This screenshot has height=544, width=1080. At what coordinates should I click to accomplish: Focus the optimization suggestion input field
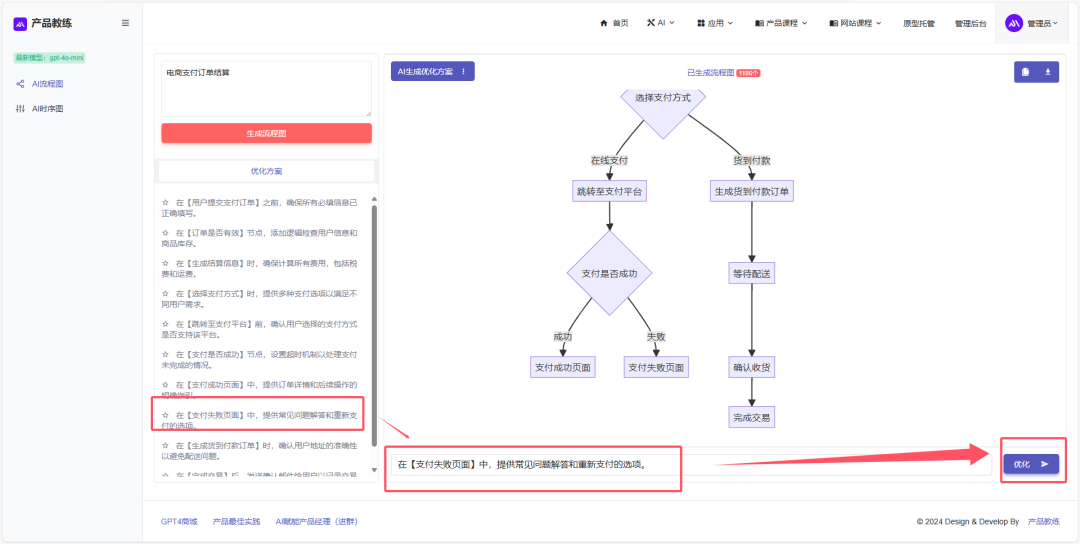tap(692, 464)
